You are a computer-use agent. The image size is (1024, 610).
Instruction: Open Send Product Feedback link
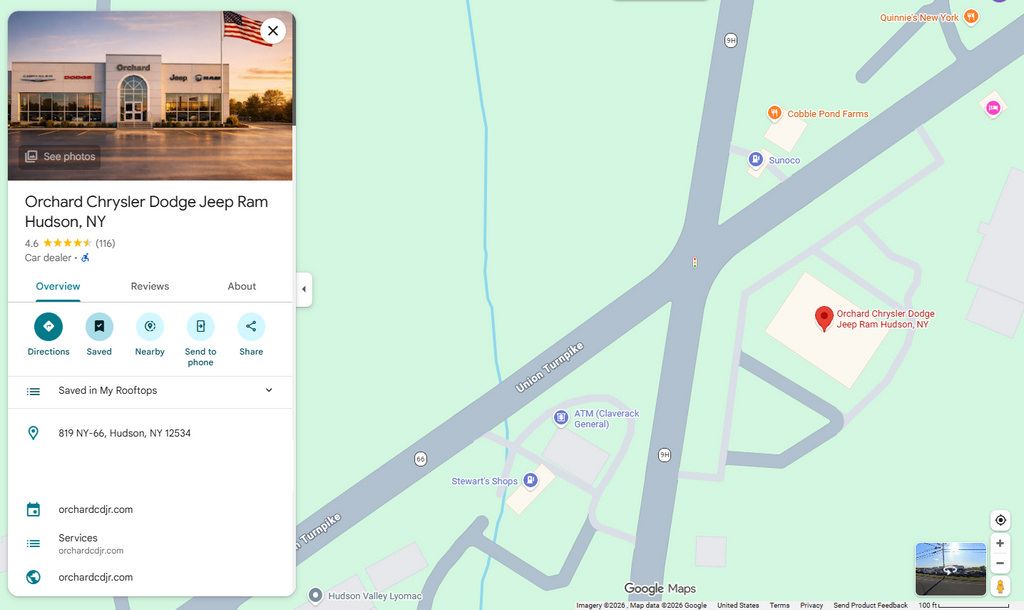click(871, 605)
